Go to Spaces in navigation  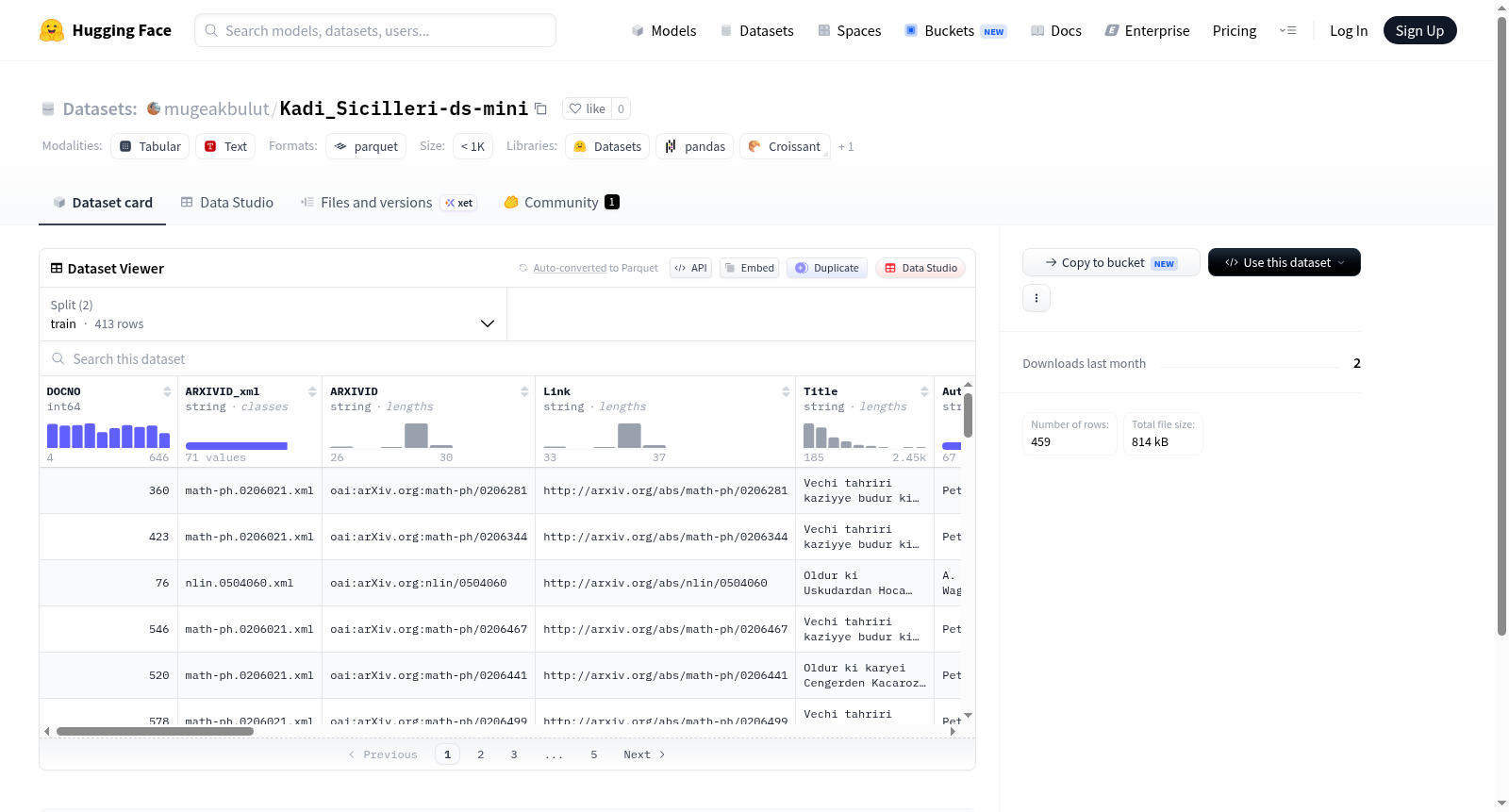[849, 30]
